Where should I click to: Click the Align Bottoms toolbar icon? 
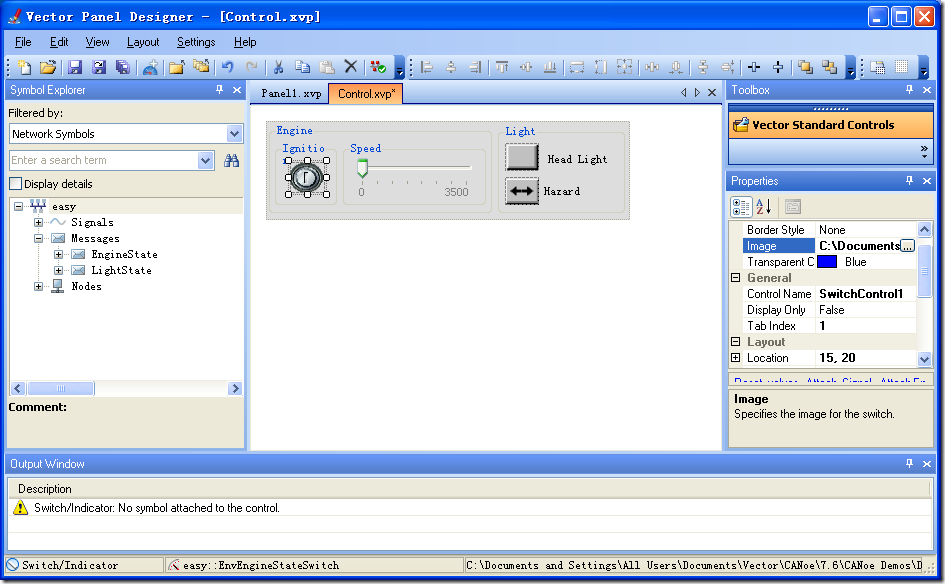point(550,67)
